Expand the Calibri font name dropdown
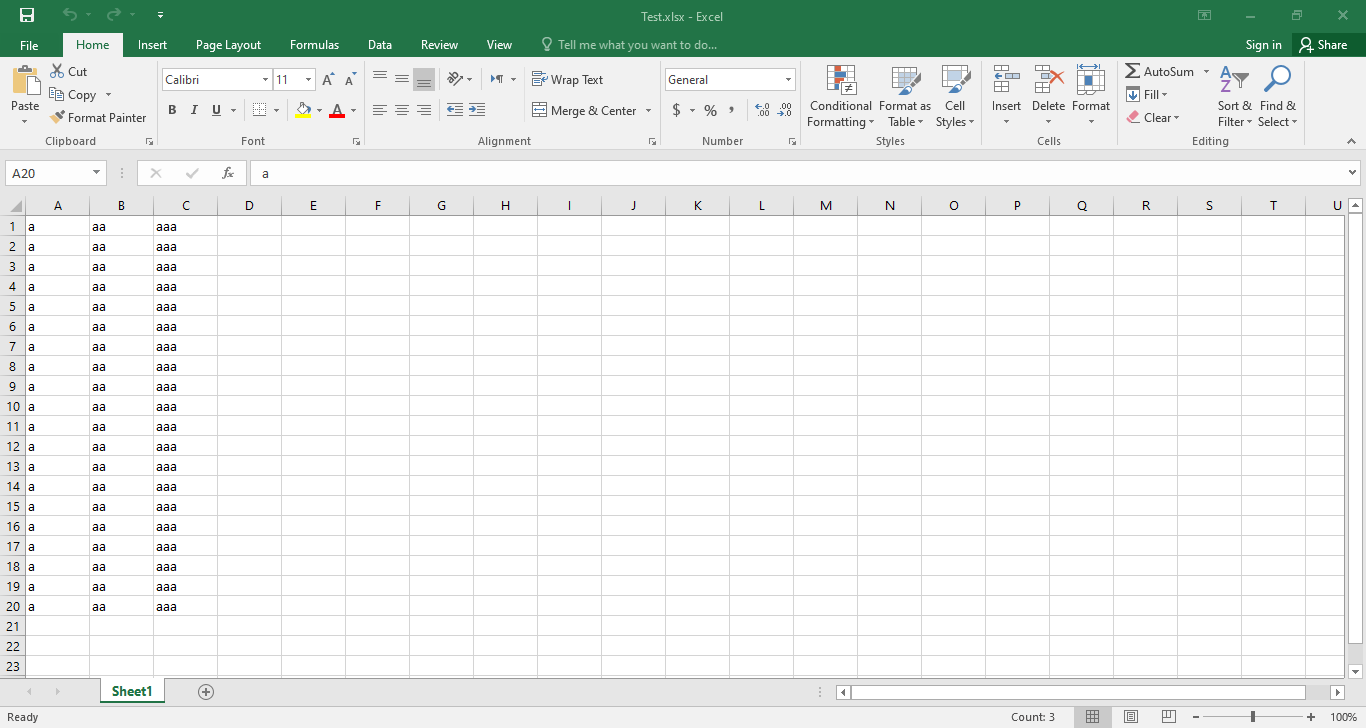Viewport: 1366px width, 728px height. [x=265, y=80]
